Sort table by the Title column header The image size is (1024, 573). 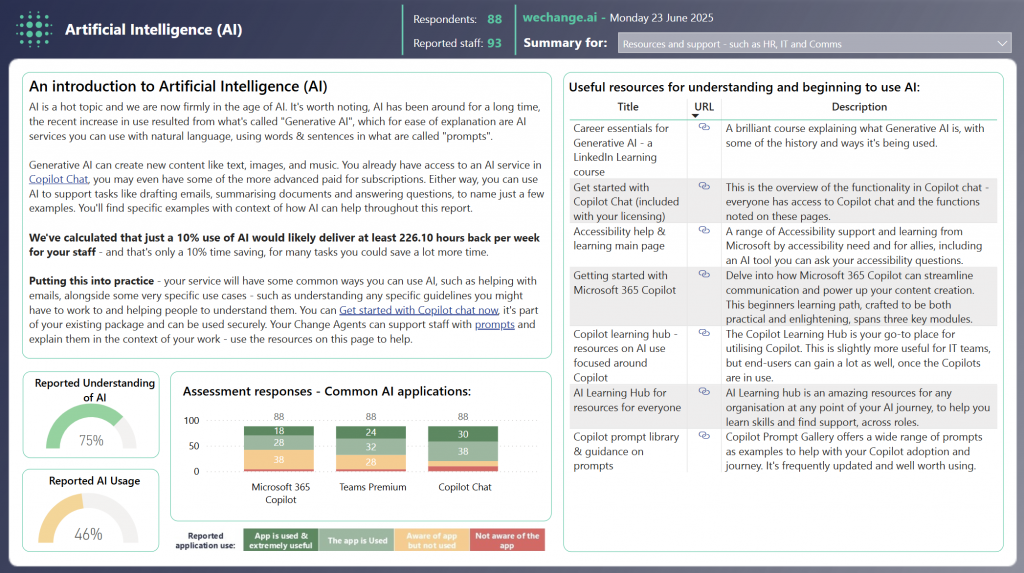coord(627,107)
